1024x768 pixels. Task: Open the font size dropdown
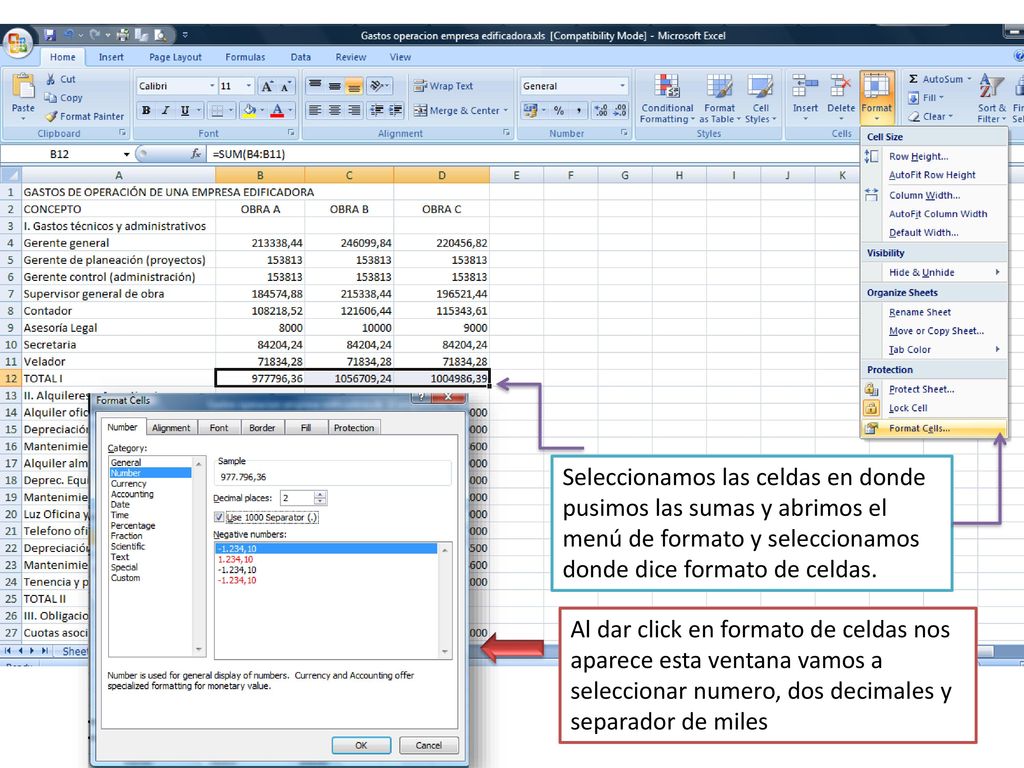click(249, 86)
